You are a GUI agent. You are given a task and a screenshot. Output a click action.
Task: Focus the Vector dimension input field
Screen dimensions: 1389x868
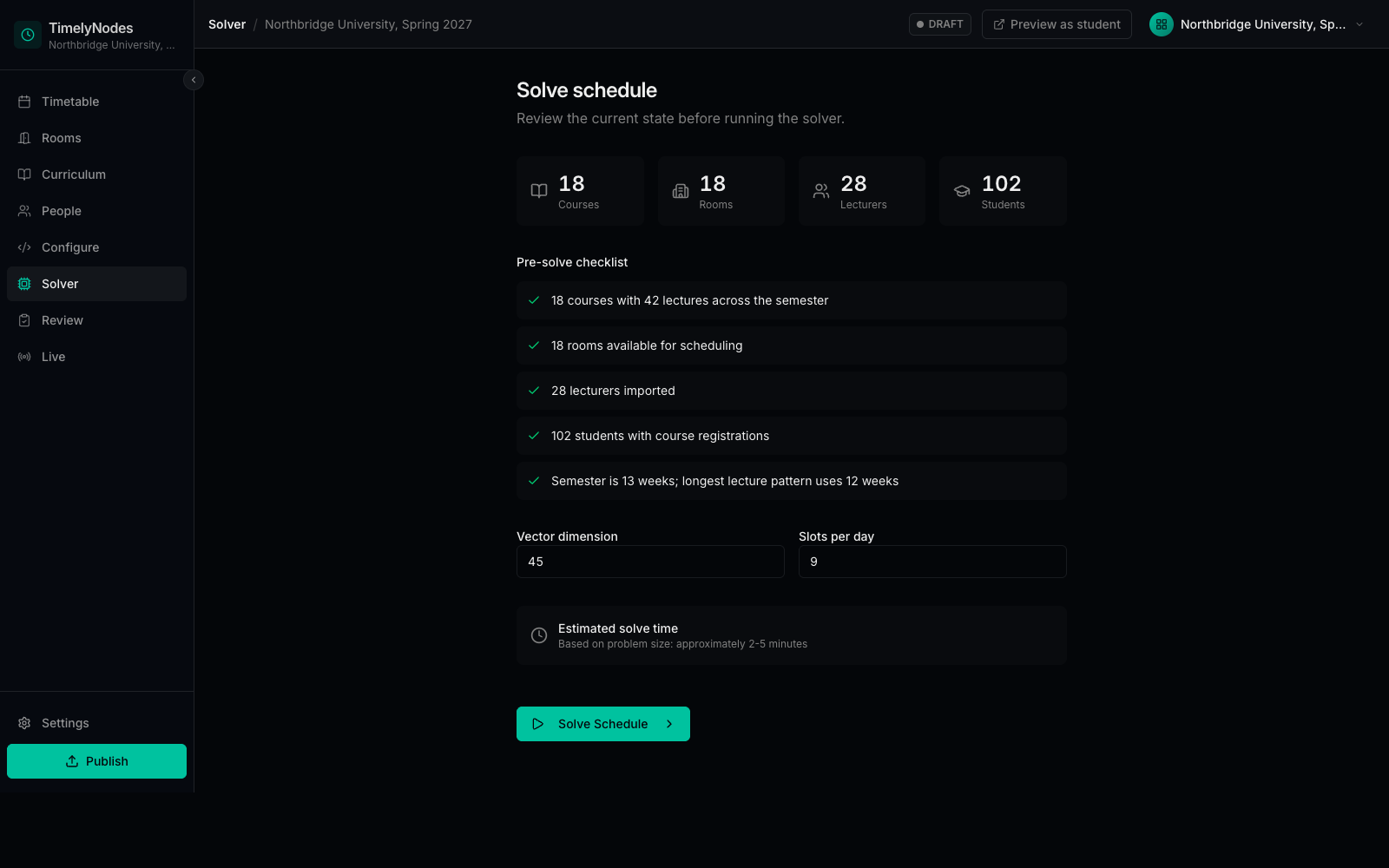(x=650, y=562)
